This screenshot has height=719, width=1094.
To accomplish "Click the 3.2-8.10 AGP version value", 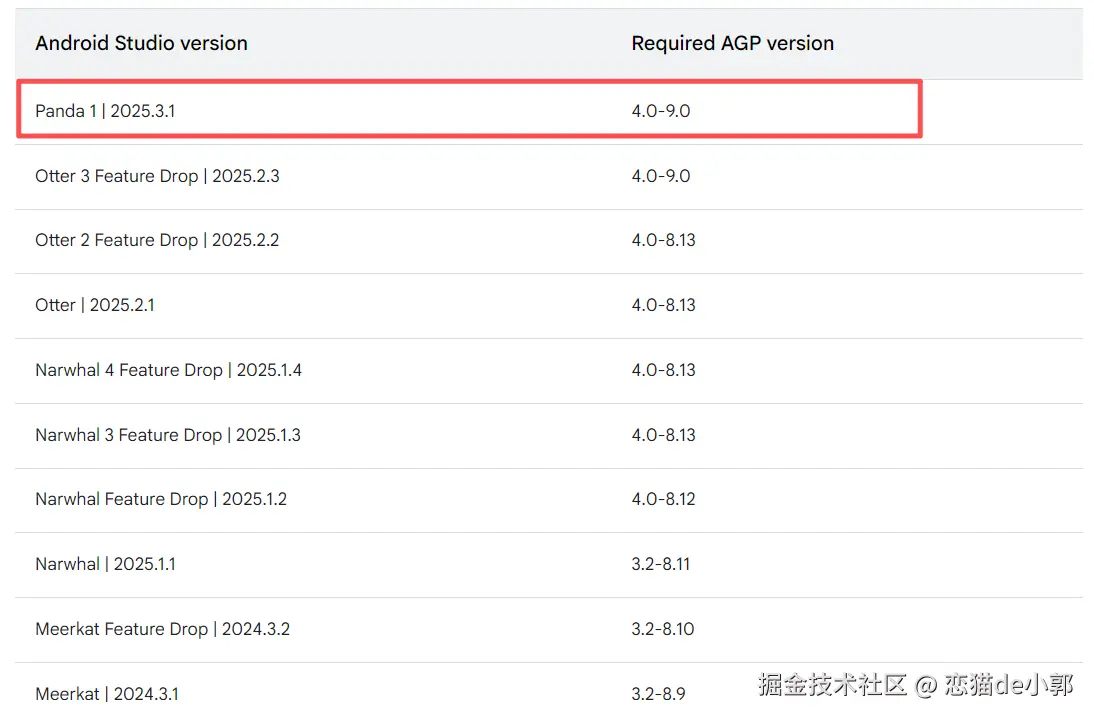I will click(662, 629).
